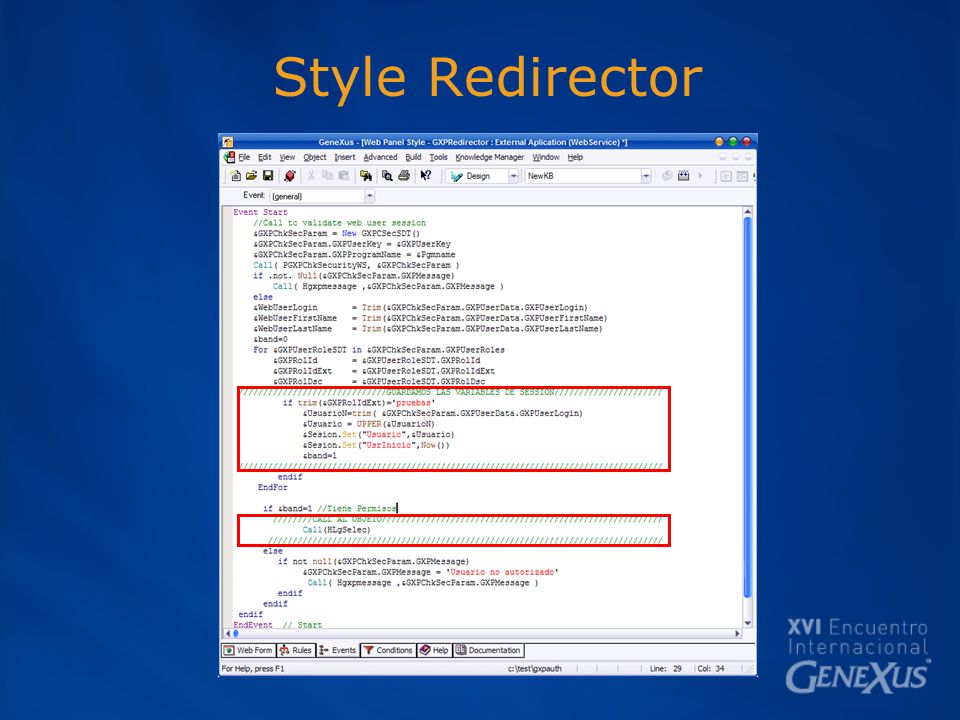
Task: Click the calendar-like icon right of NewKB
Action: click(x=683, y=176)
